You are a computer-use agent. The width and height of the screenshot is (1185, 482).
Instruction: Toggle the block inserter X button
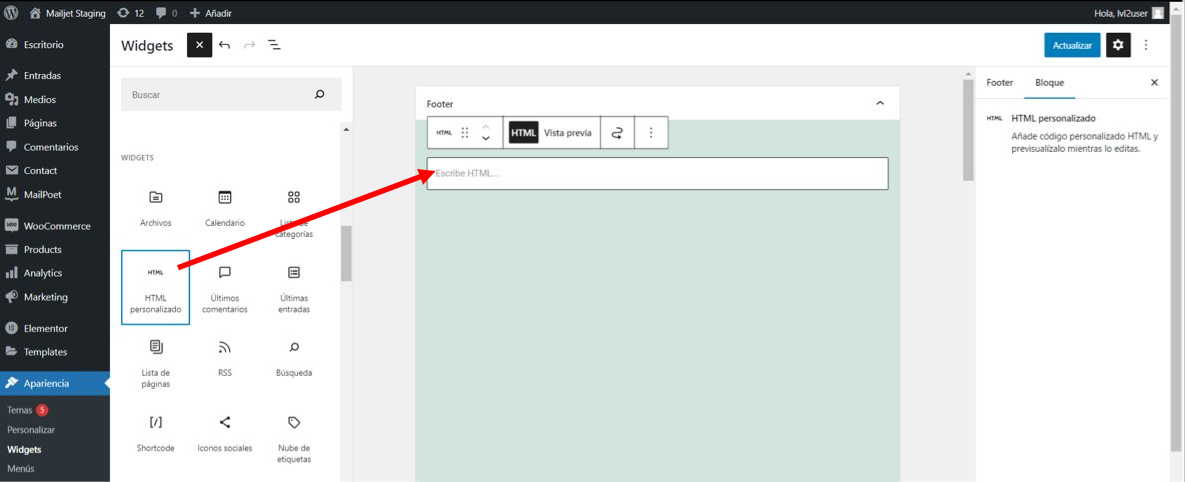(200, 45)
